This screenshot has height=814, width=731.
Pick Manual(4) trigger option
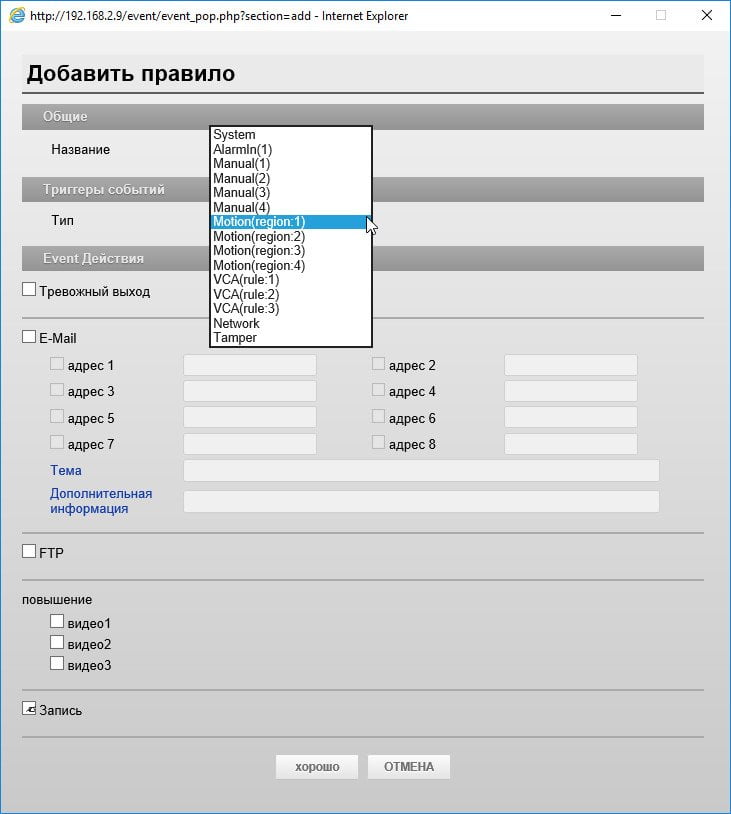click(291, 207)
